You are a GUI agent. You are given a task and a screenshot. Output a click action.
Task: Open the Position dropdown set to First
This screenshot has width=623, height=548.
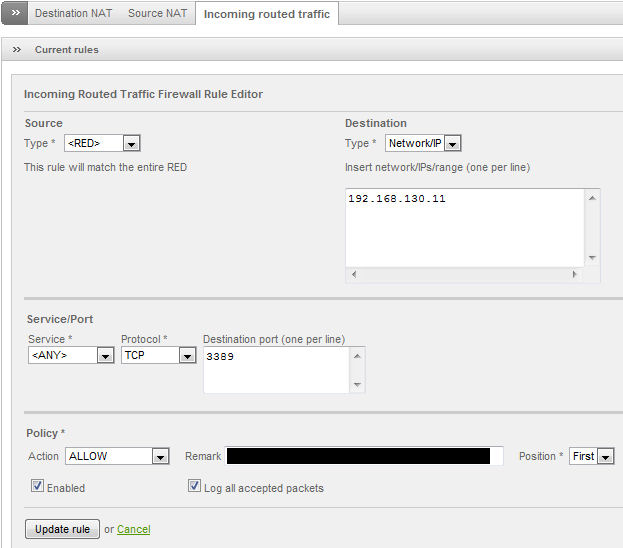(592, 456)
